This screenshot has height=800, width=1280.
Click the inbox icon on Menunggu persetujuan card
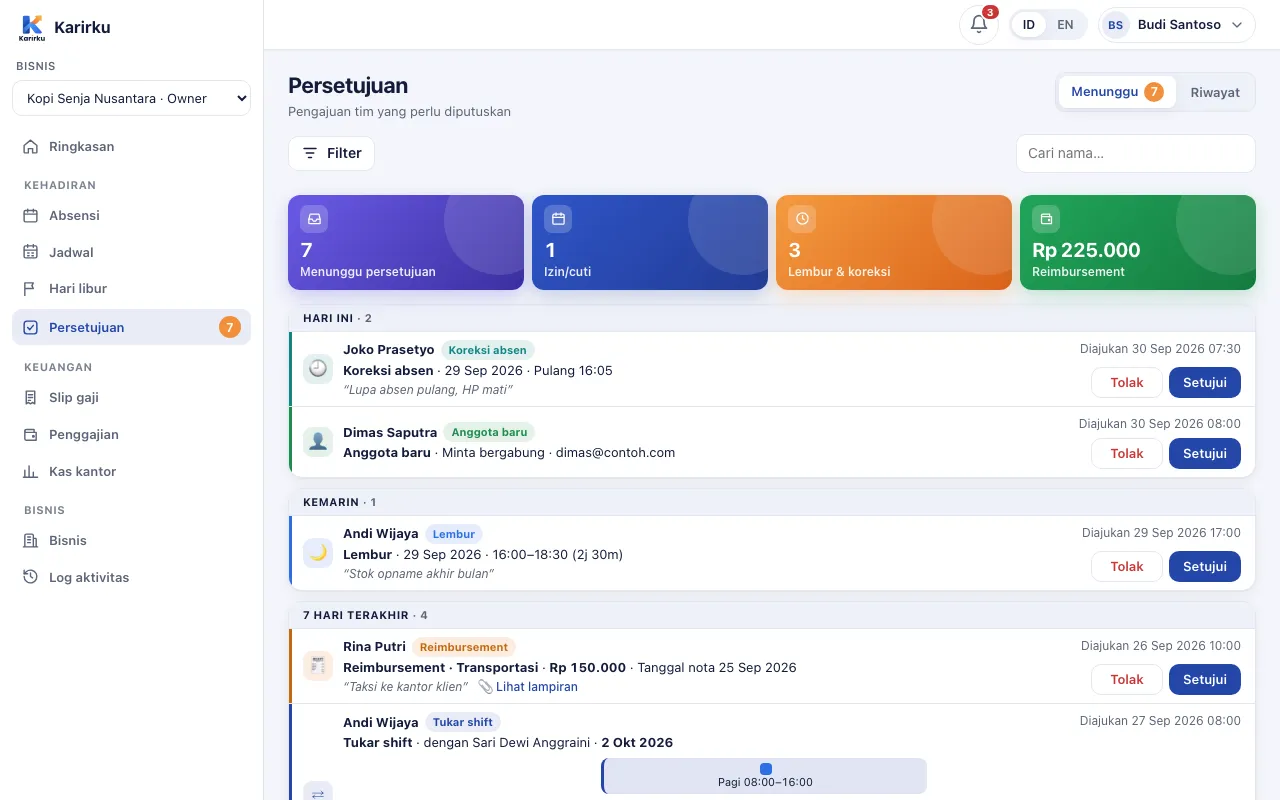pyautogui.click(x=314, y=219)
